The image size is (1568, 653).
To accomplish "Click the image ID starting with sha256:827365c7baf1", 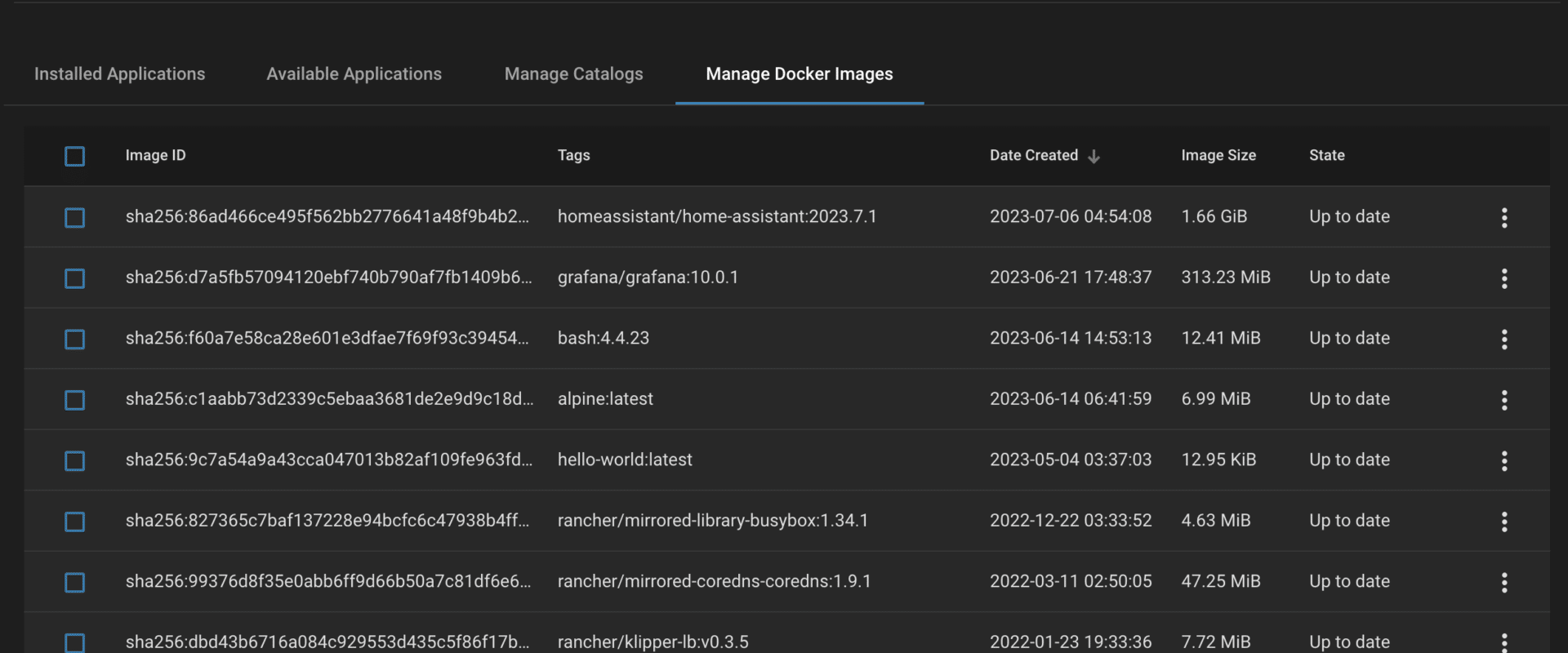I will pyautogui.click(x=327, y=520).
